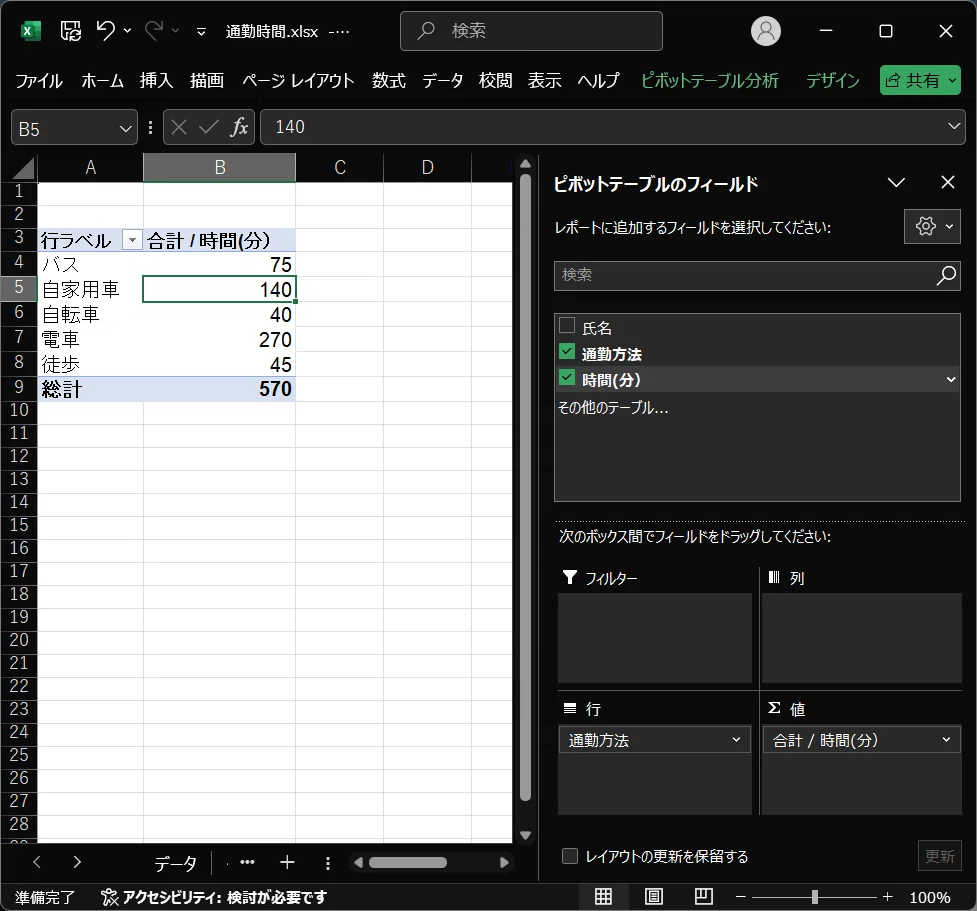Open the 挿入 ribbon tab
Screen dimensions: 977x911
tap(156, 80)
